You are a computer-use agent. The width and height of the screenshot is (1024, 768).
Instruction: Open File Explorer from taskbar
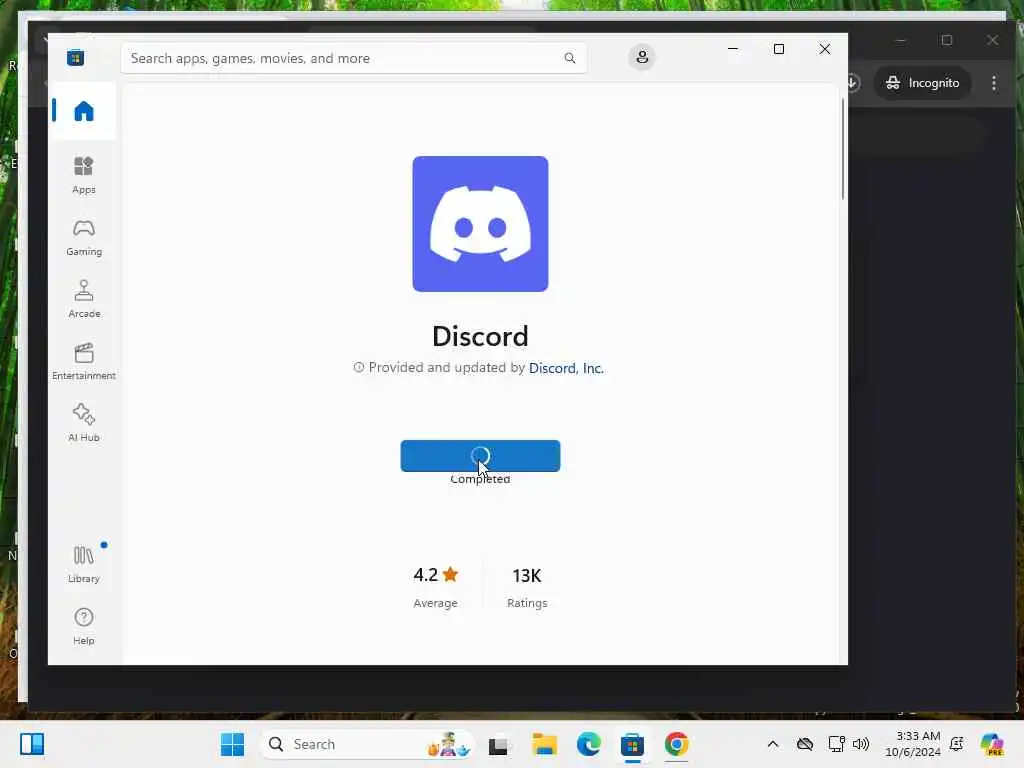coord(544,744)
